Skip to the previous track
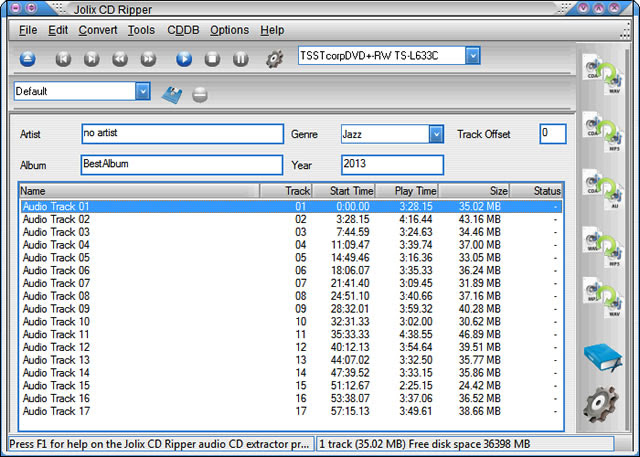Image resolution: width=640 pixels, height=457 pixels. (63, 59)
